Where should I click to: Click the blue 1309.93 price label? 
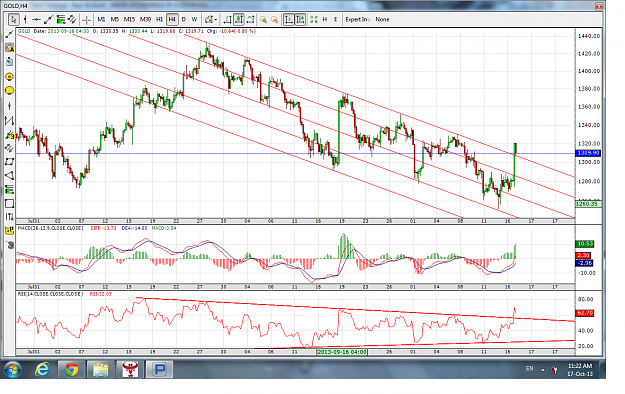(x=588, y=153)
